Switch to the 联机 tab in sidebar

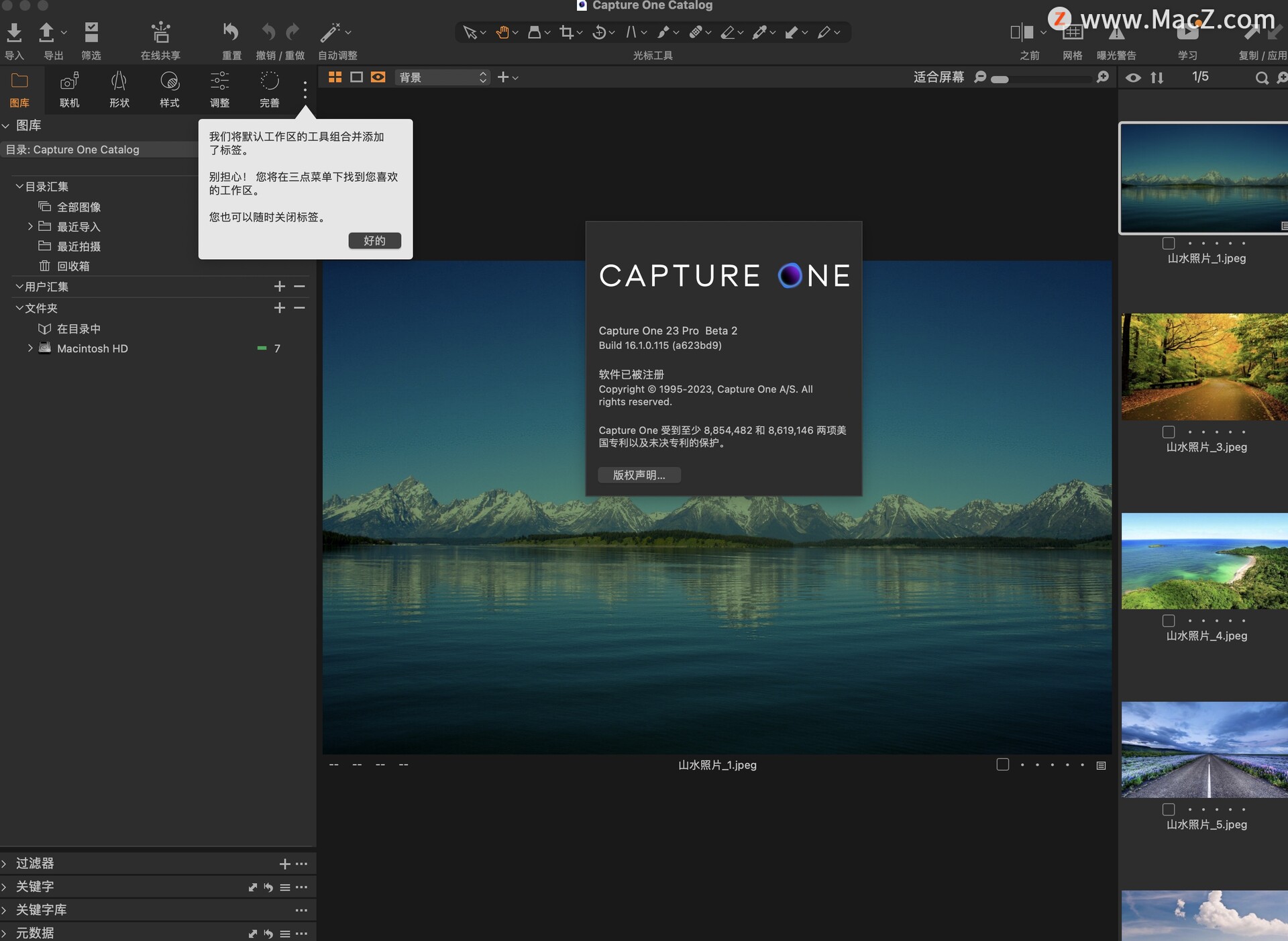click(69, 89)
